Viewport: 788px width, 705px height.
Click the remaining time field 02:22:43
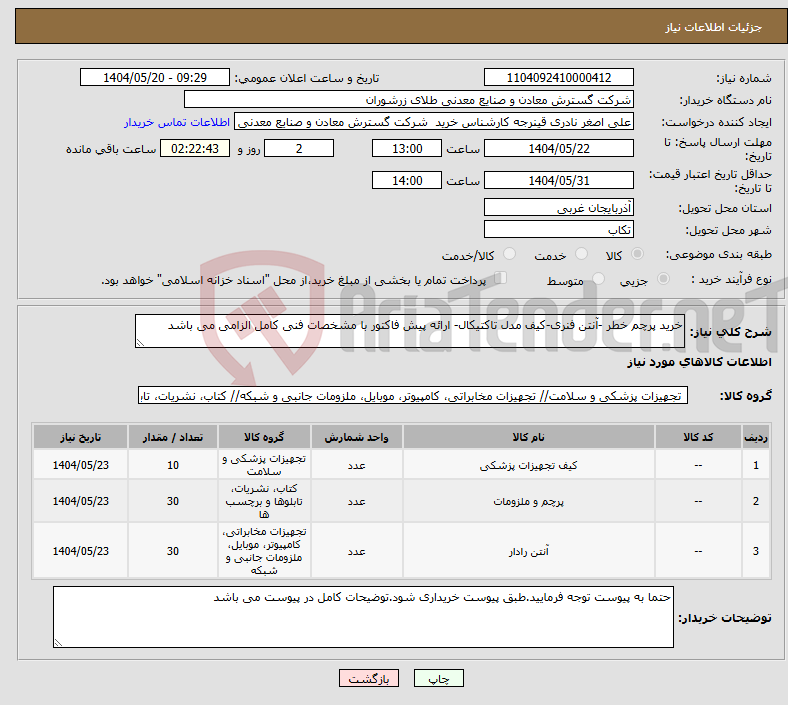pyautogui.click(x=195, y=148)
